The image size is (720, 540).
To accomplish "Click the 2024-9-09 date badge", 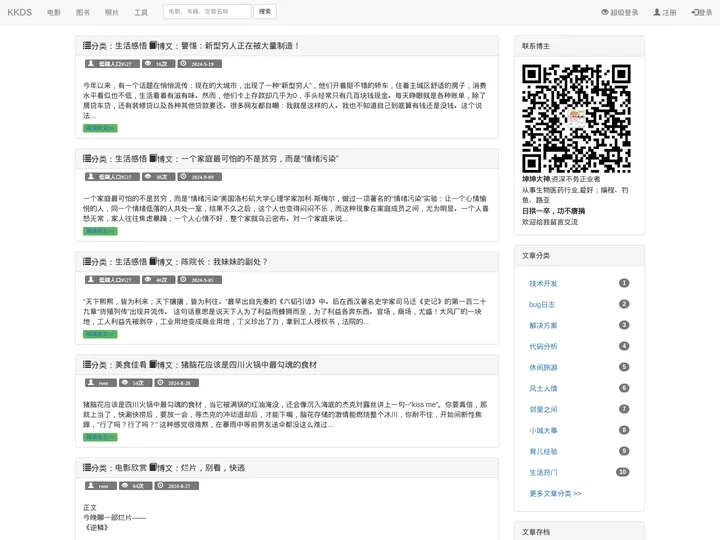I will point(200,177).
